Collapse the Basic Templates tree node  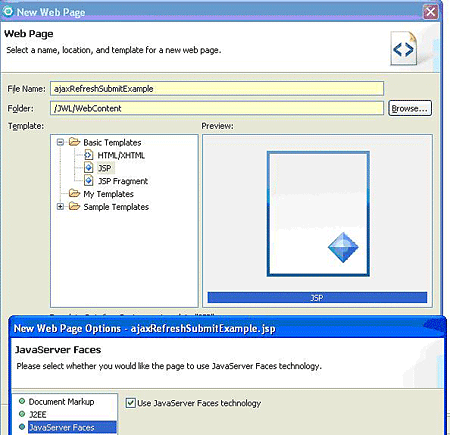point(60,142)
